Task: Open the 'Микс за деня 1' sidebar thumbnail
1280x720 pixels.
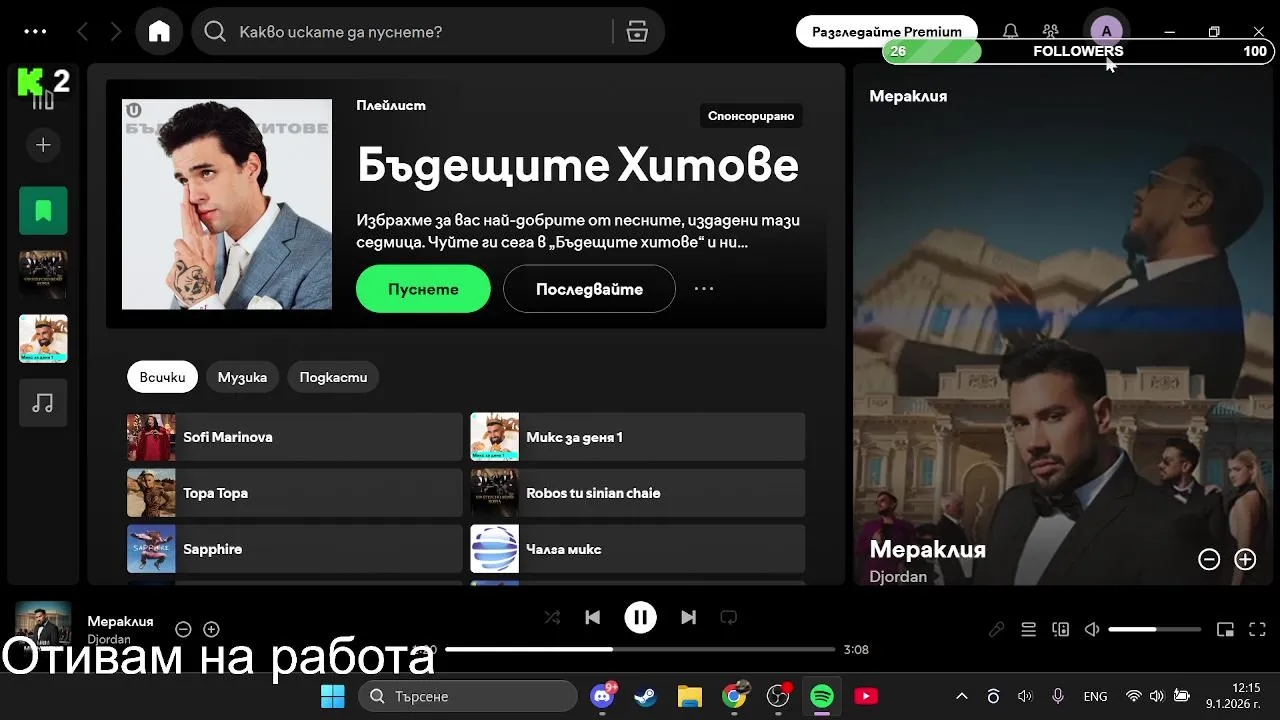Action: tap(43, 339)
